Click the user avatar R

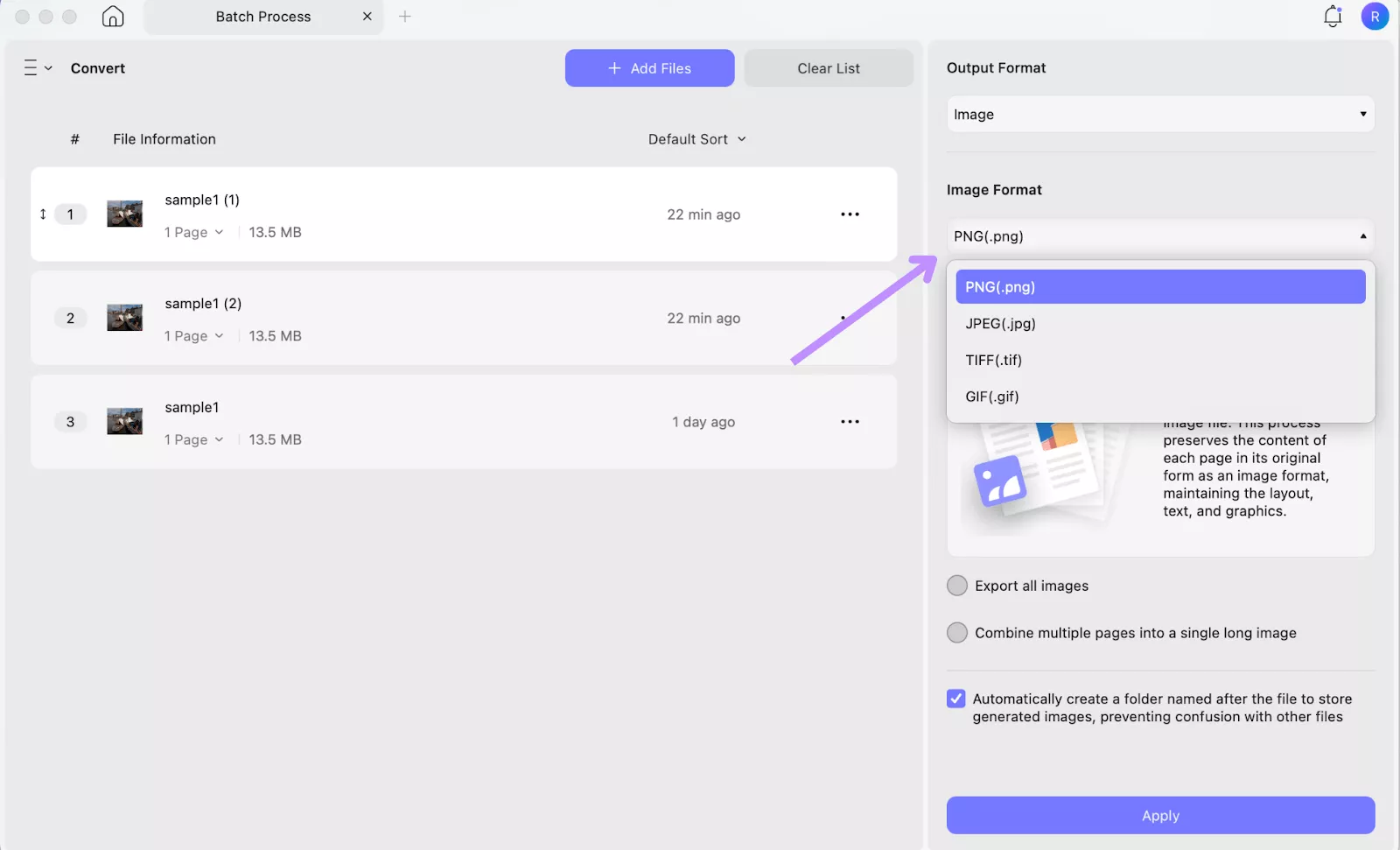1375,16
